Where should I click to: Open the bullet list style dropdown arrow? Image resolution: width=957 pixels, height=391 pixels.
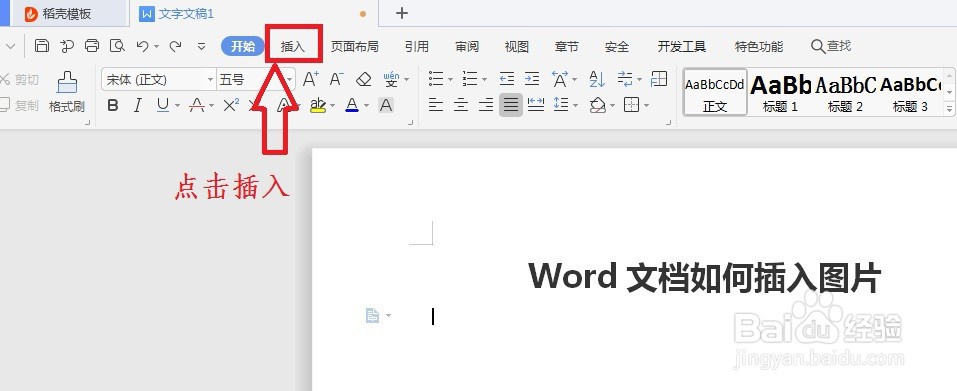[450, 79]
